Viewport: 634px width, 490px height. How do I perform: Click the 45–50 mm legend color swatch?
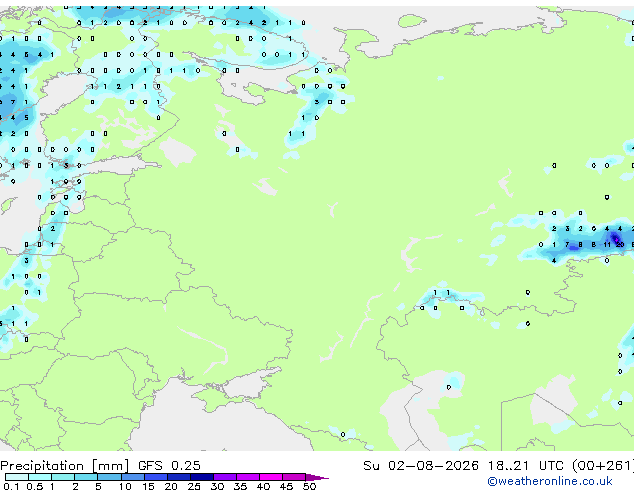click(x=294, y=477)
